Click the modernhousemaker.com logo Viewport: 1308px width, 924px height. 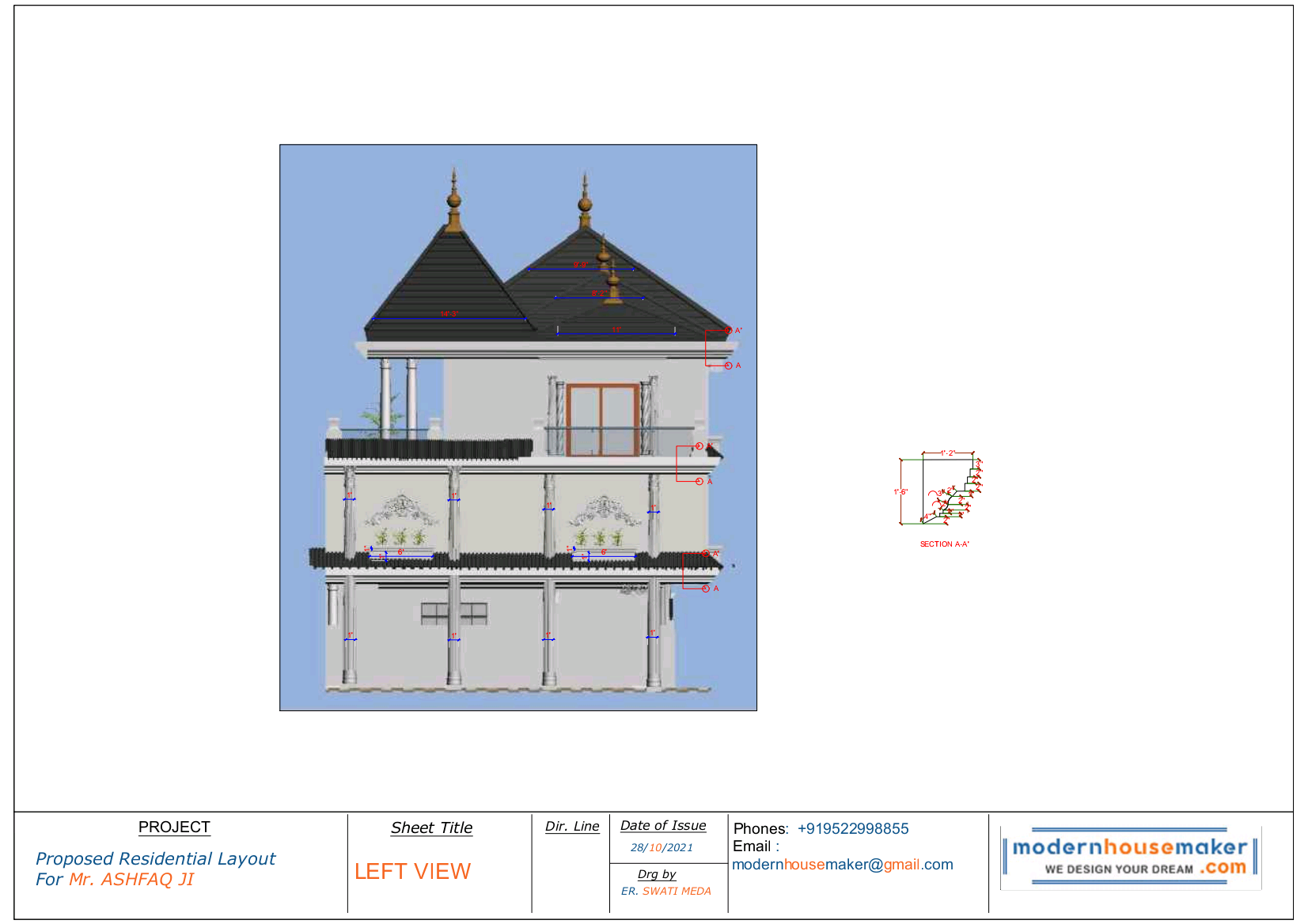(x=1130, y=858)
